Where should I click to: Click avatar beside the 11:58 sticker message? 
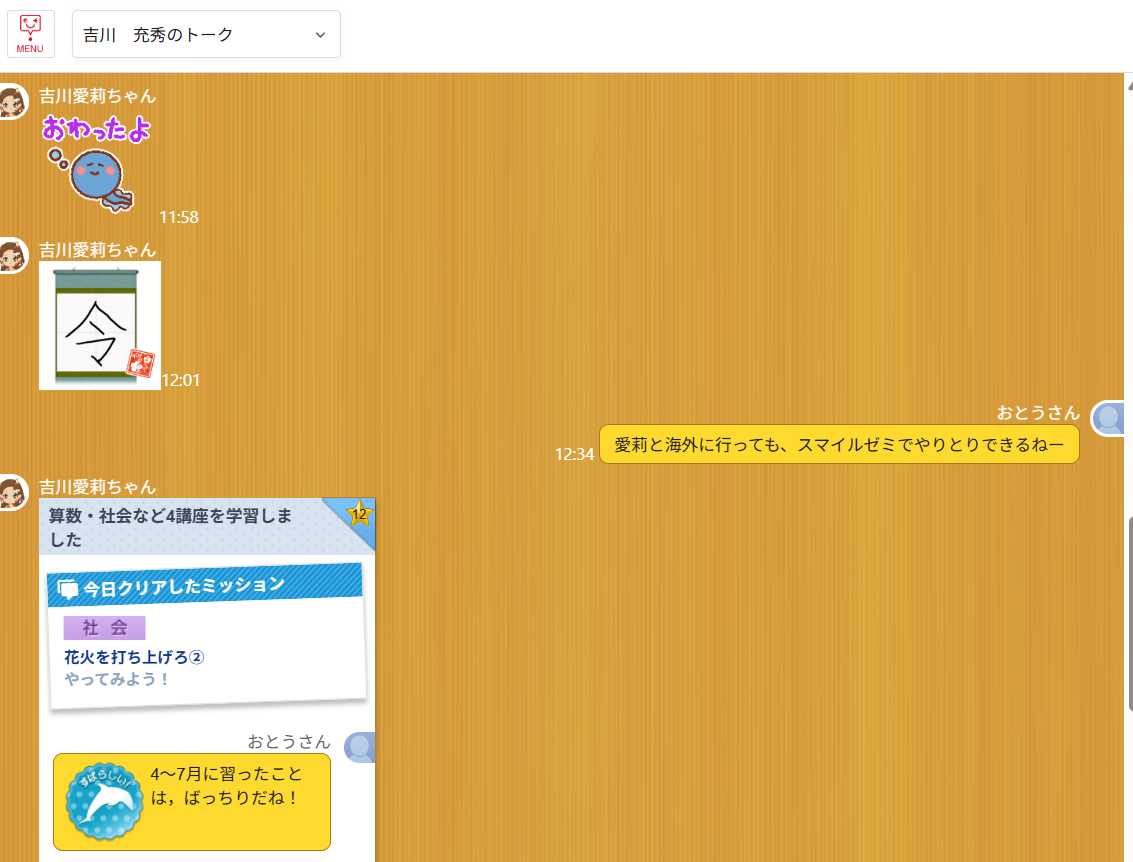click(13, 101)
